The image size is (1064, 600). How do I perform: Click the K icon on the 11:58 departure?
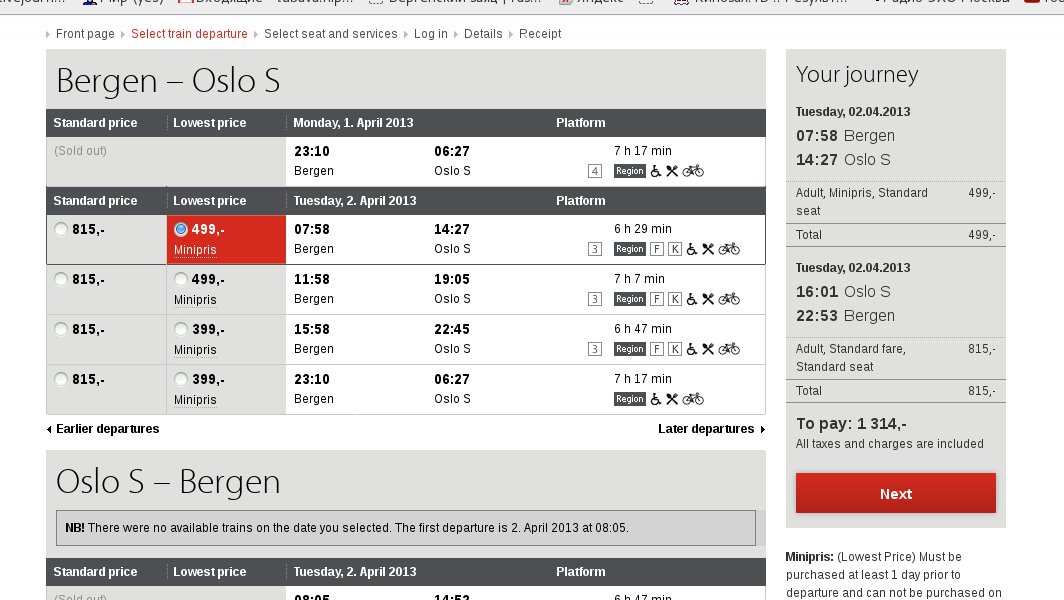point(675,299)
